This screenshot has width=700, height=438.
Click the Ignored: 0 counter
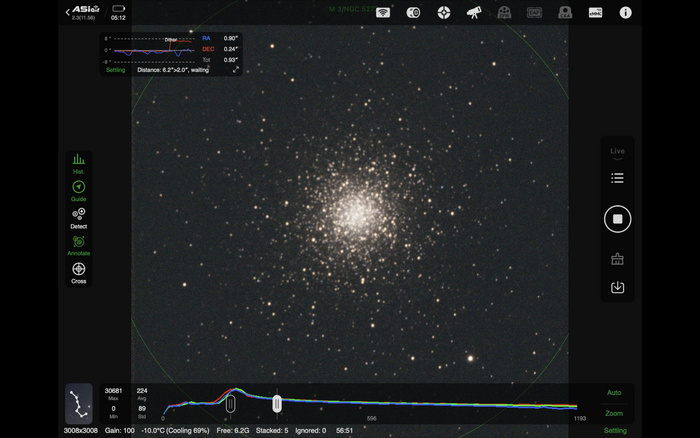311,431
